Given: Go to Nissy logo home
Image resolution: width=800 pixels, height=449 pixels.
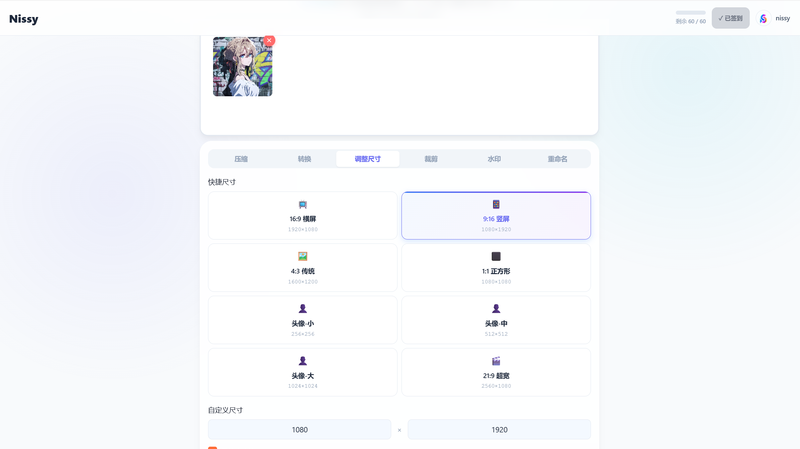Looking at the screenshot, I should (x=23, y=19).
